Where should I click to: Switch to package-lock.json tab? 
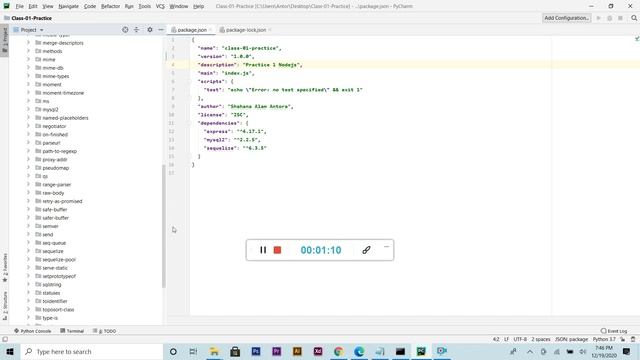[246, 30]
